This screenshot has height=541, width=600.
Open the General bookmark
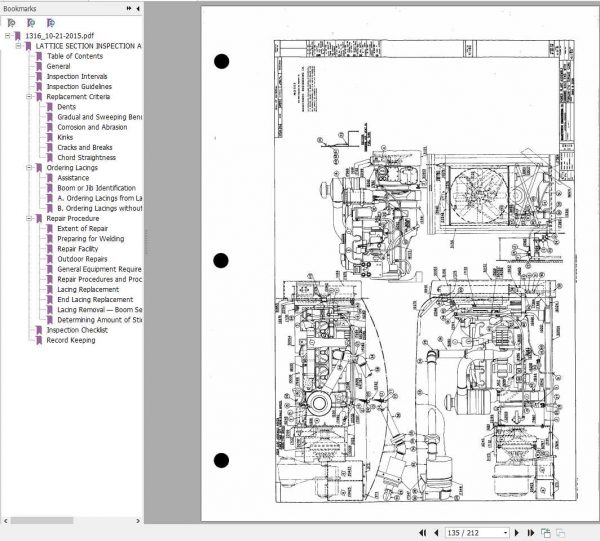pos(58,66)
